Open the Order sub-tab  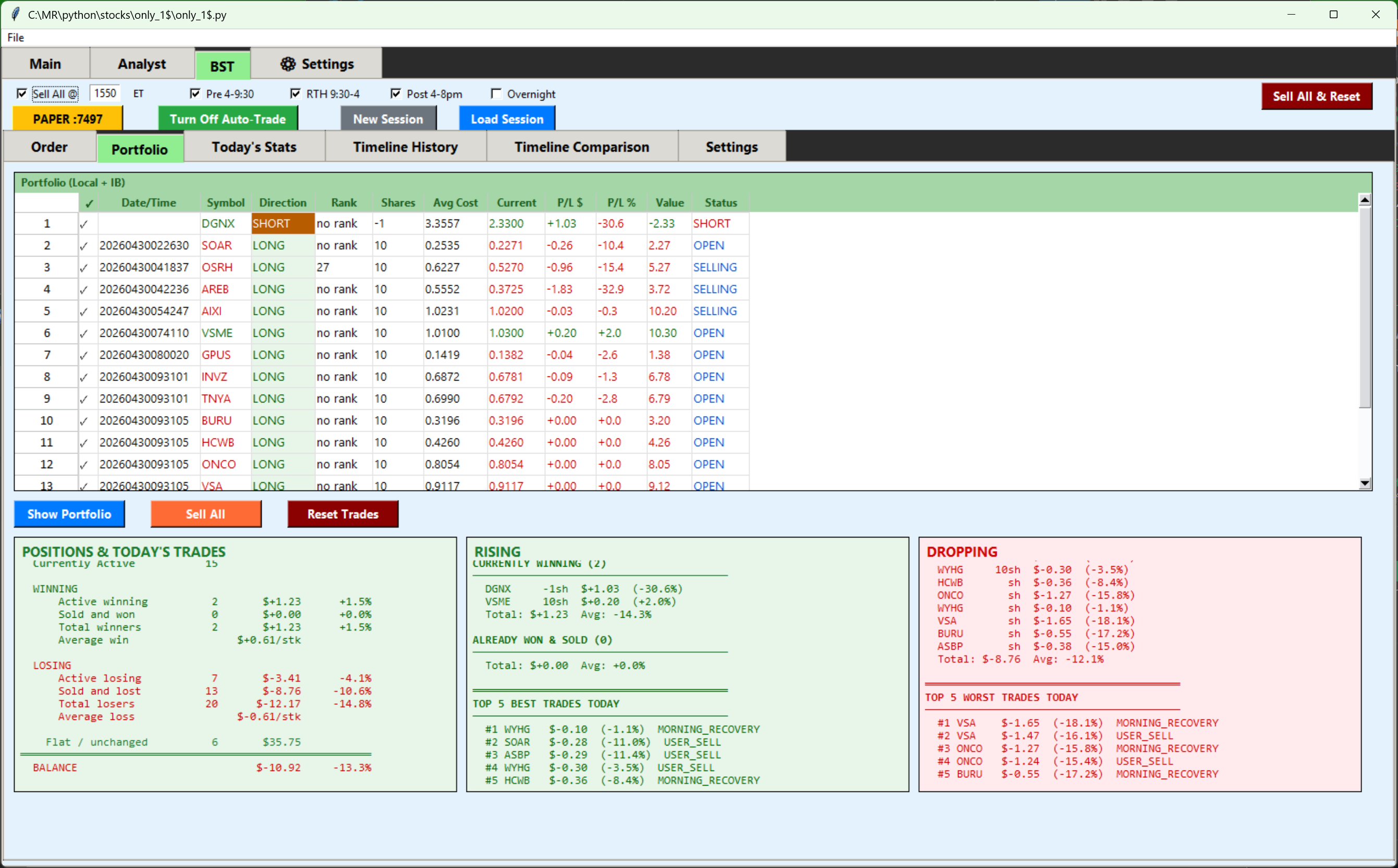pos(50,147)
